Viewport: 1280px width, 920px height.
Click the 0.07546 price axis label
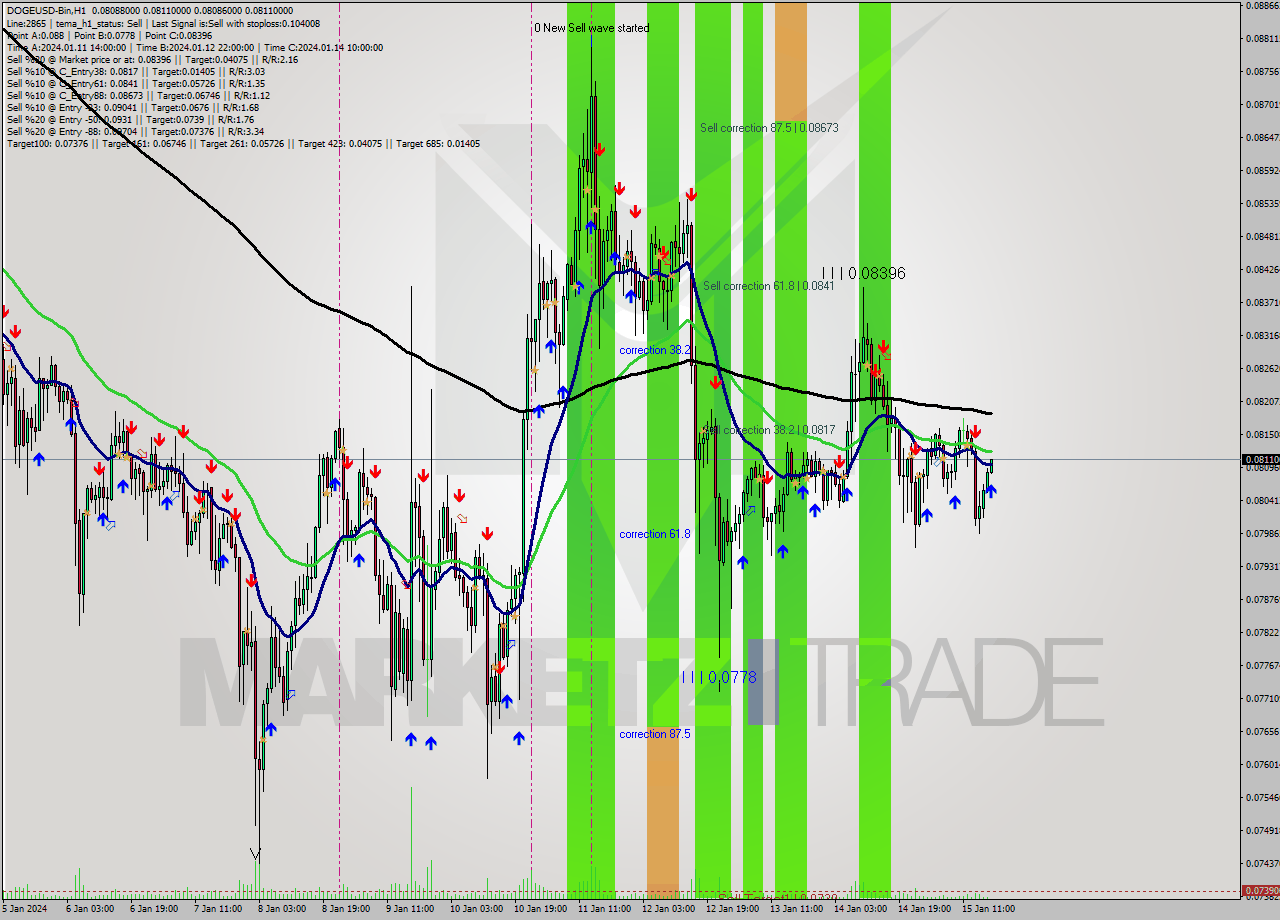coord(1263,797)
